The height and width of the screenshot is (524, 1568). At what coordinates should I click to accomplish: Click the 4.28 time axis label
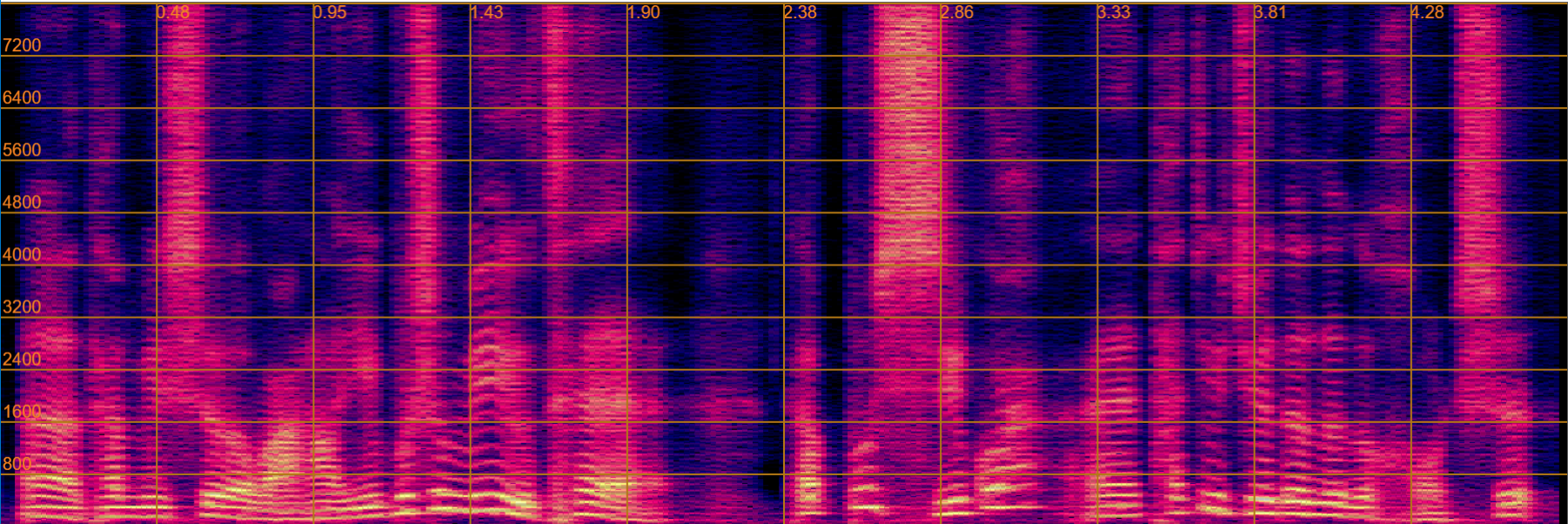click(1427, 12)
